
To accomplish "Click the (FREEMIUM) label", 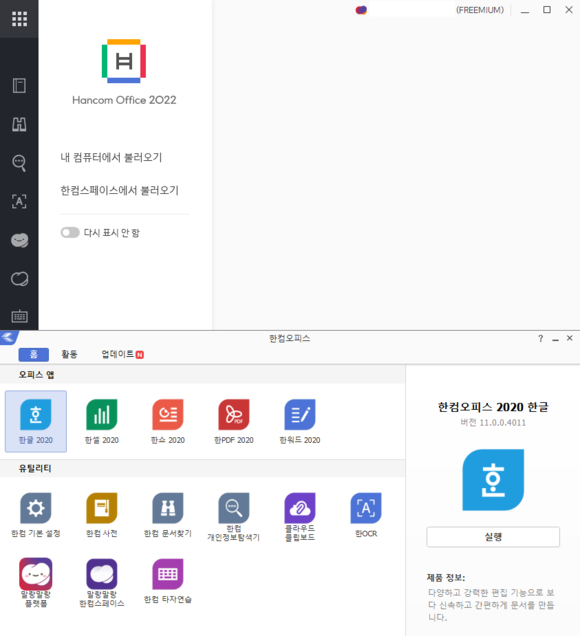I will 480,10.
